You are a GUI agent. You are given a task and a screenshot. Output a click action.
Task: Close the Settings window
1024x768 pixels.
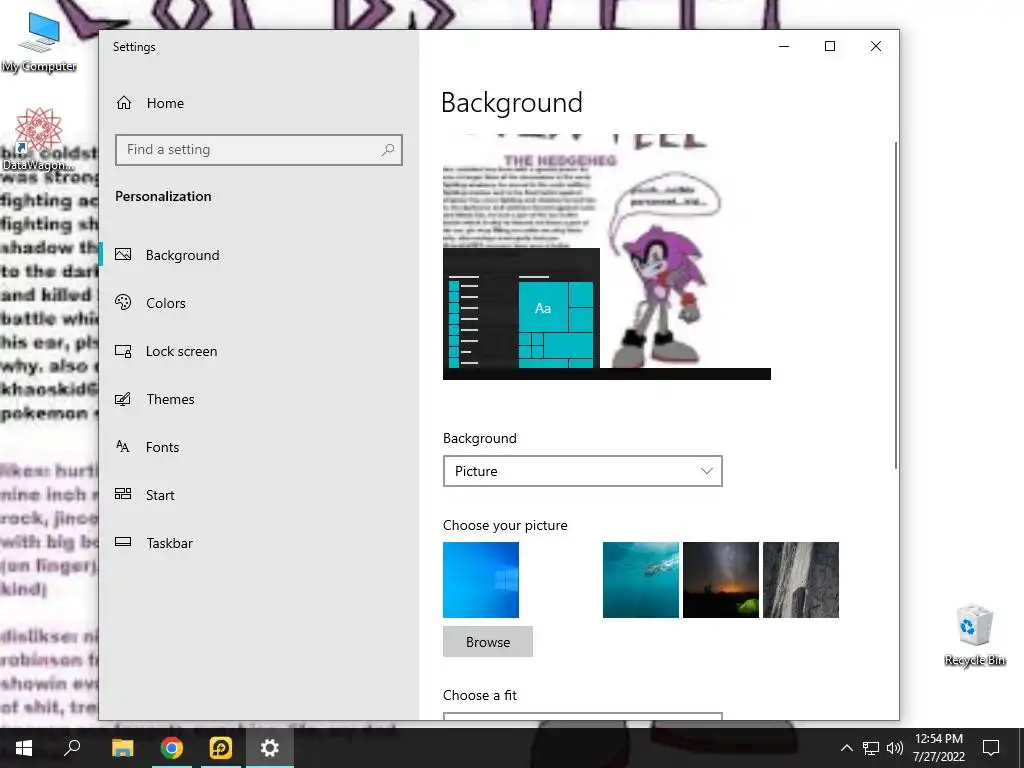(876, 46)
